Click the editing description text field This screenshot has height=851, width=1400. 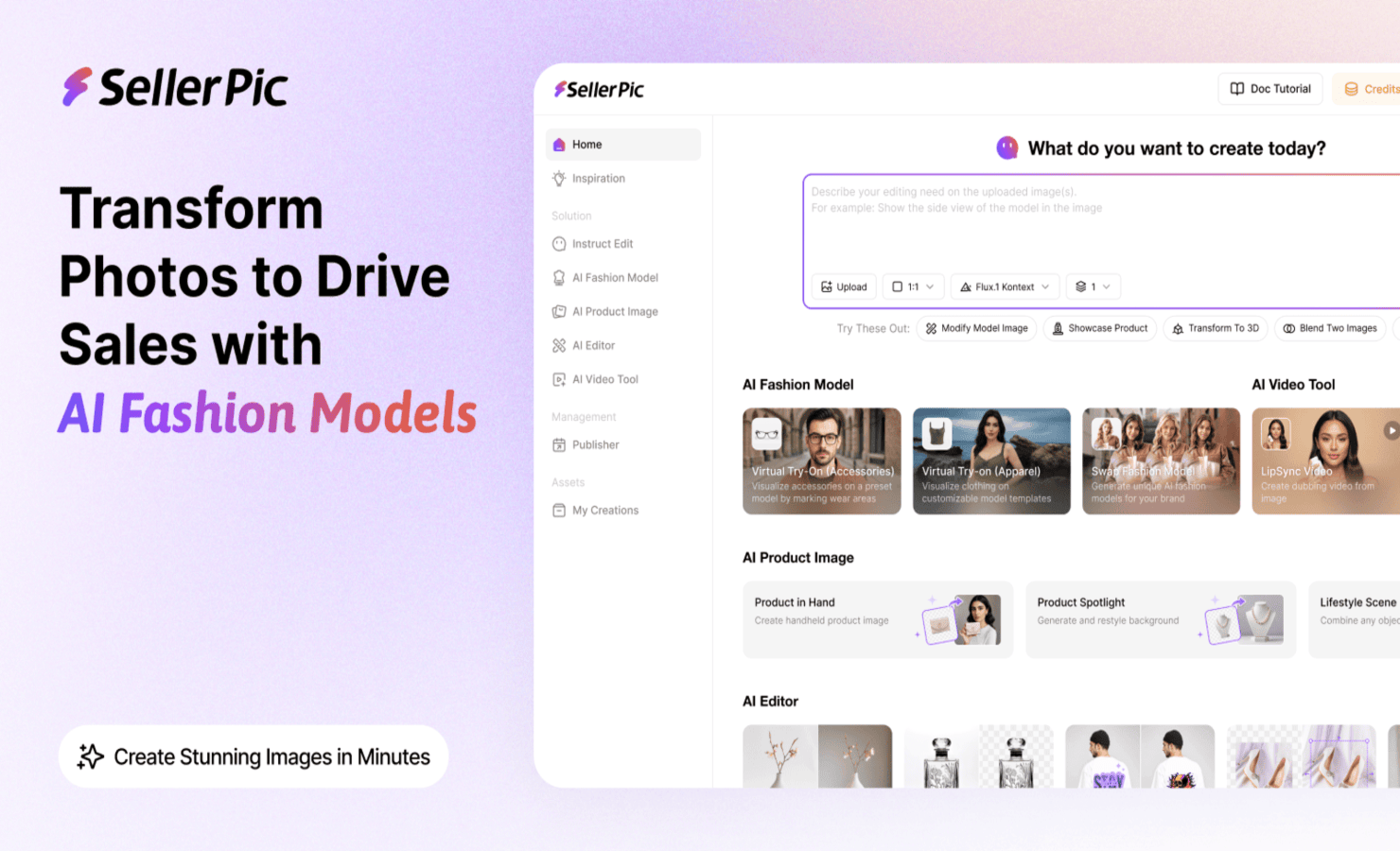tap(1097, 227)
